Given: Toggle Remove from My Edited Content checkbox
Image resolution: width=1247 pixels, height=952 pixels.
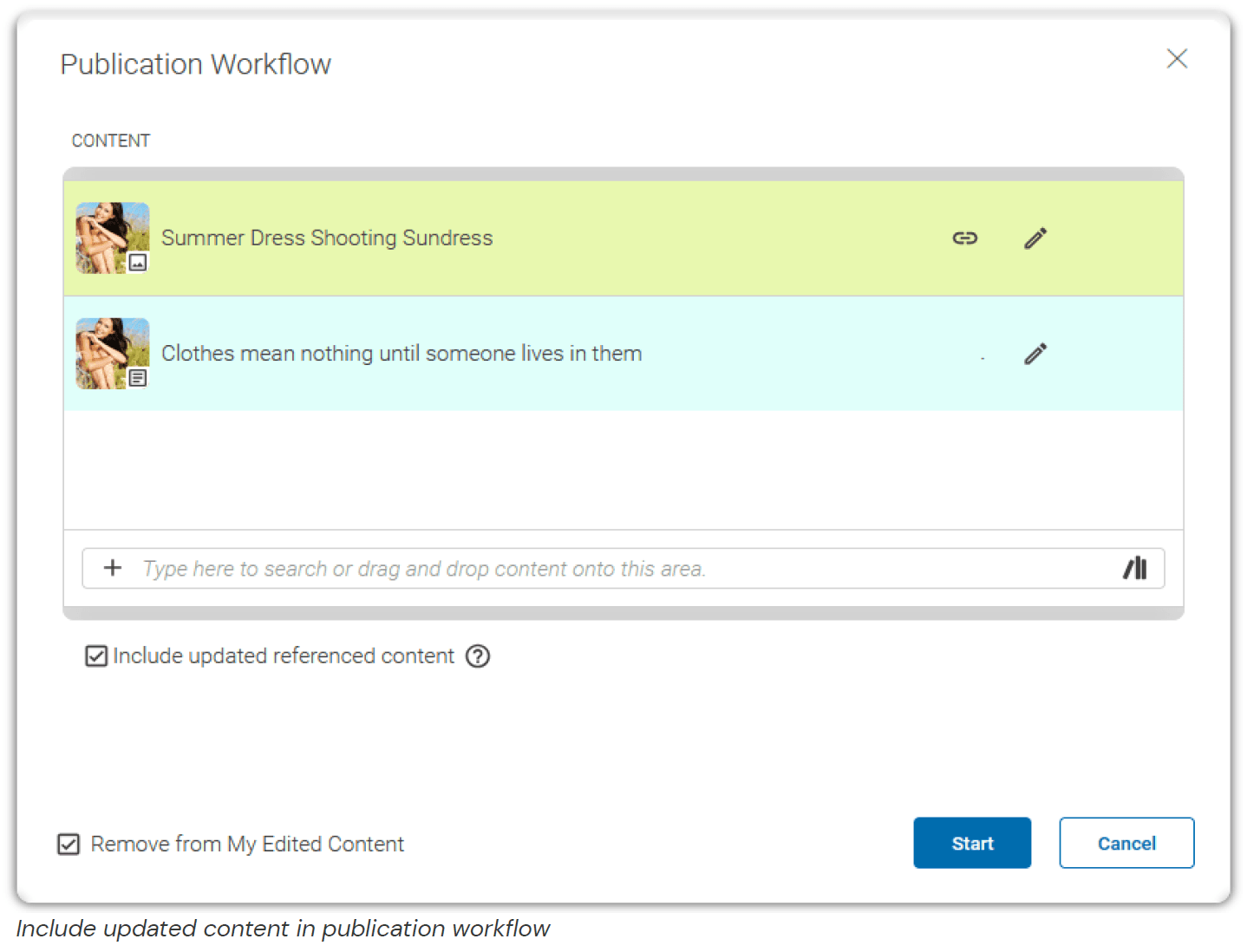Looking at the screenshot, I should click(x=69, y=844).
